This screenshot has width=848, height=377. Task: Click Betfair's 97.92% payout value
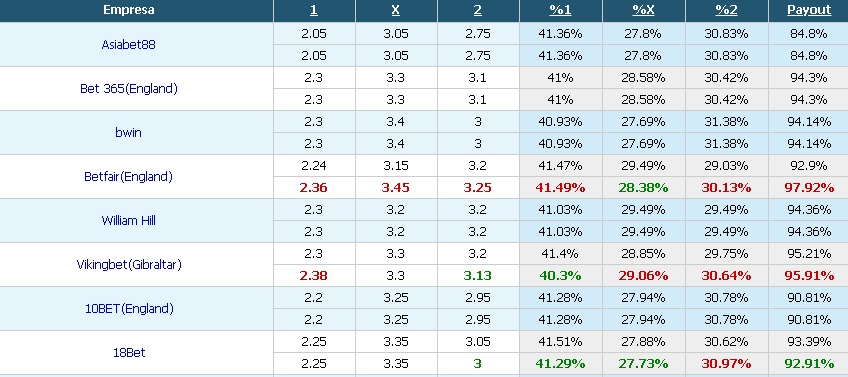click(809, 188)
